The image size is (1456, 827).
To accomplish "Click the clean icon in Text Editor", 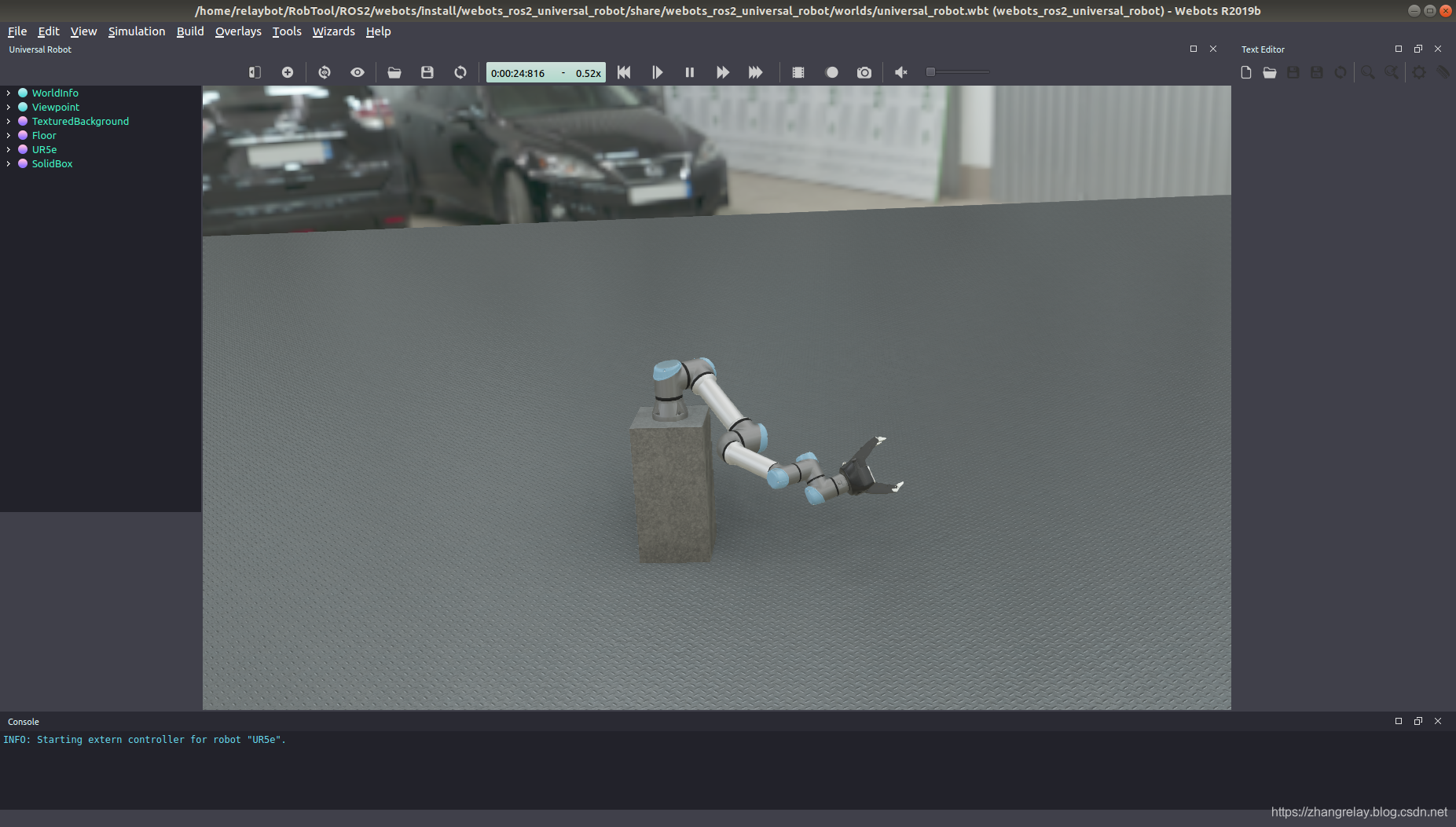I will [x=1443, y=72].
